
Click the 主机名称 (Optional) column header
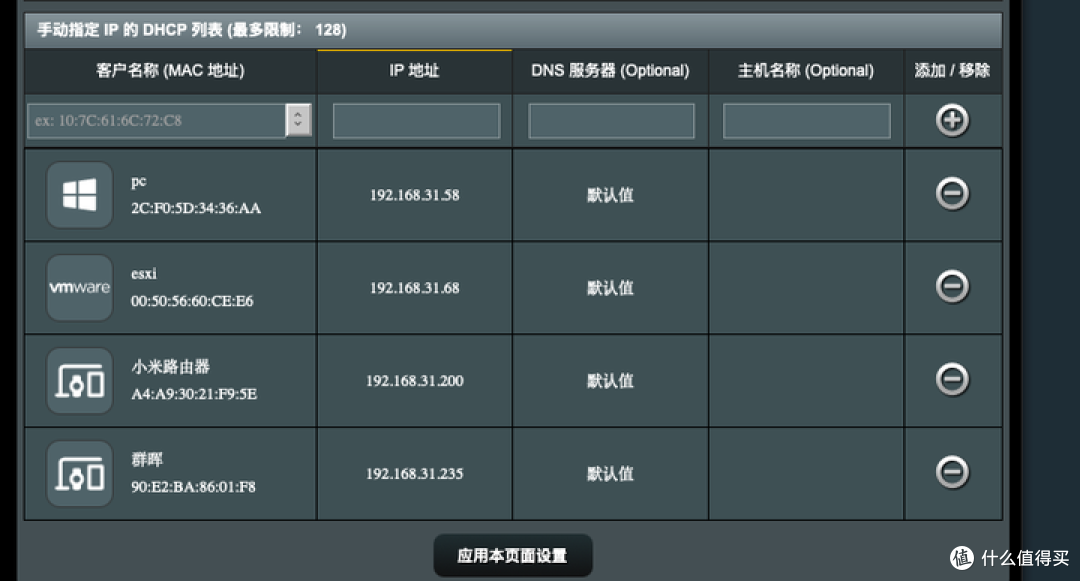click(x=806, y=71)
